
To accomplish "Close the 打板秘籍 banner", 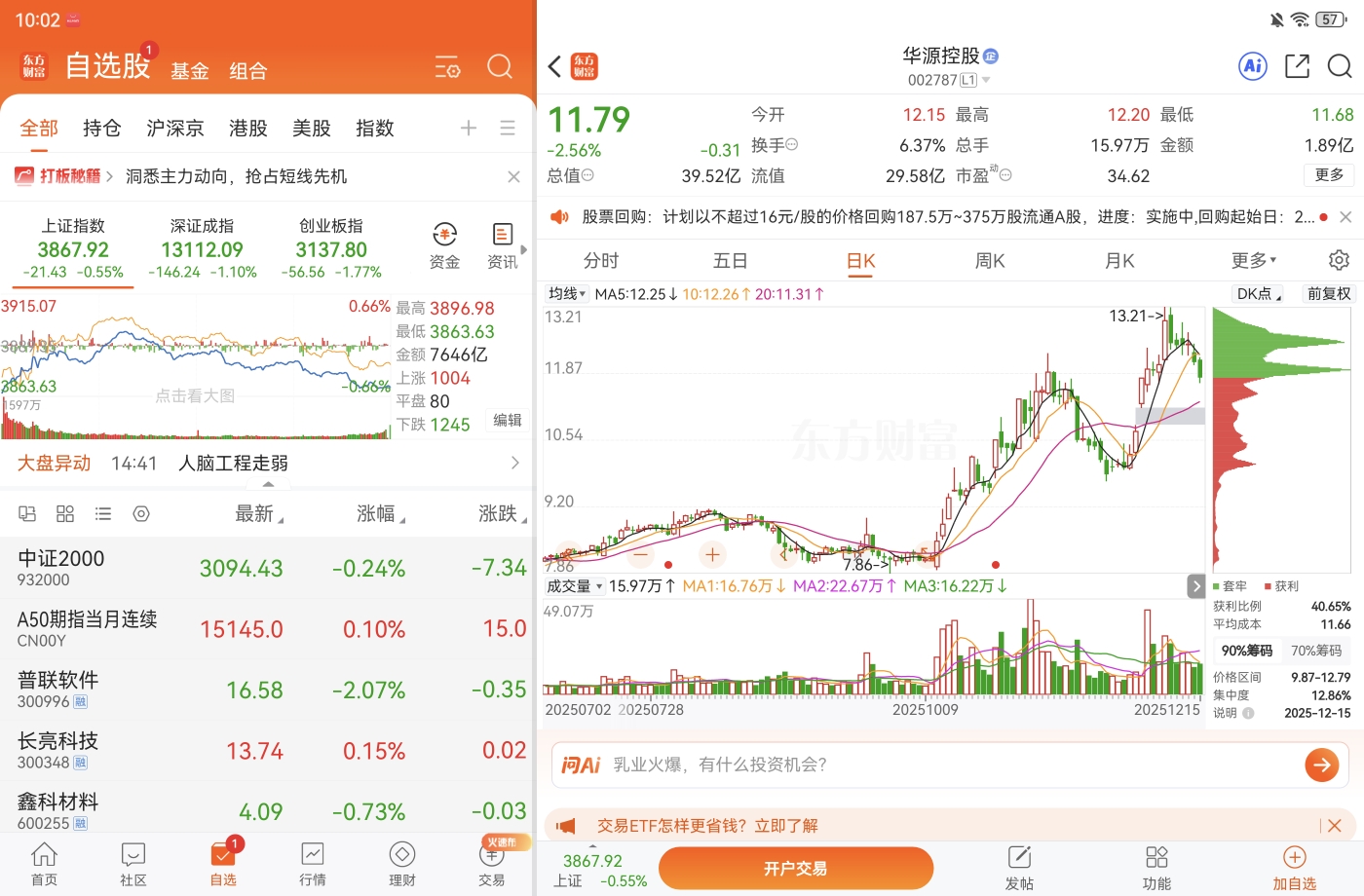I will click(513, 176).
